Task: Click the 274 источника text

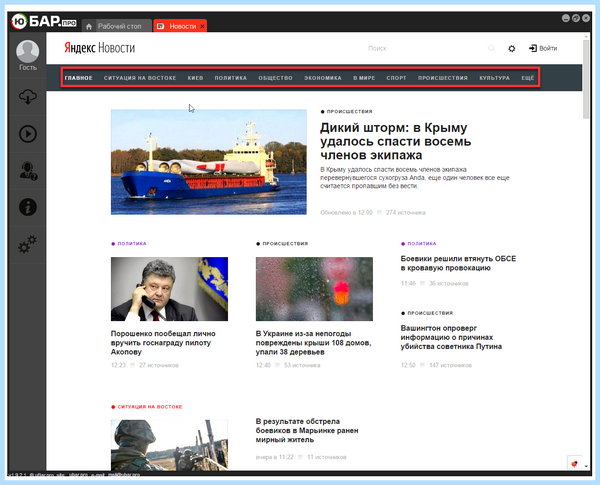Action: (406, 212)
